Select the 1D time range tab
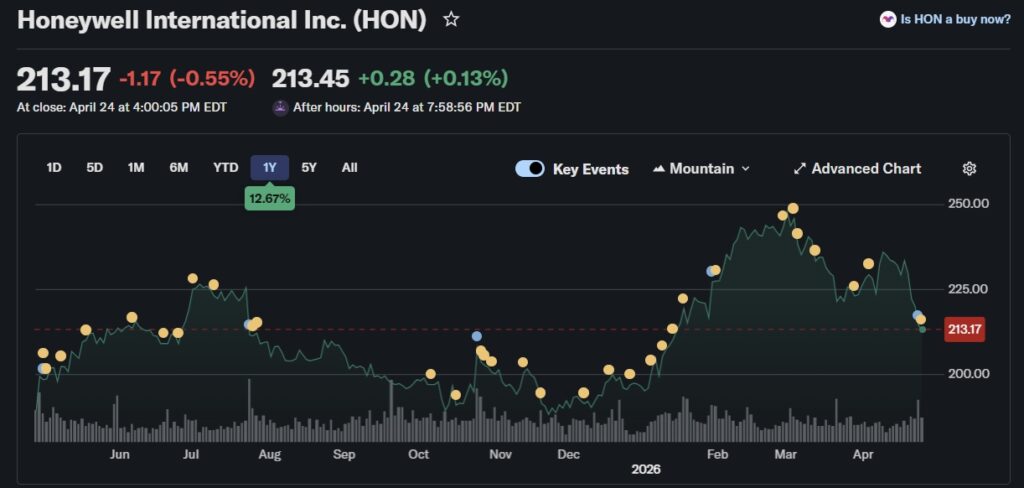The width and height of the screenshot is (1024, 488). tap(54, 168)
